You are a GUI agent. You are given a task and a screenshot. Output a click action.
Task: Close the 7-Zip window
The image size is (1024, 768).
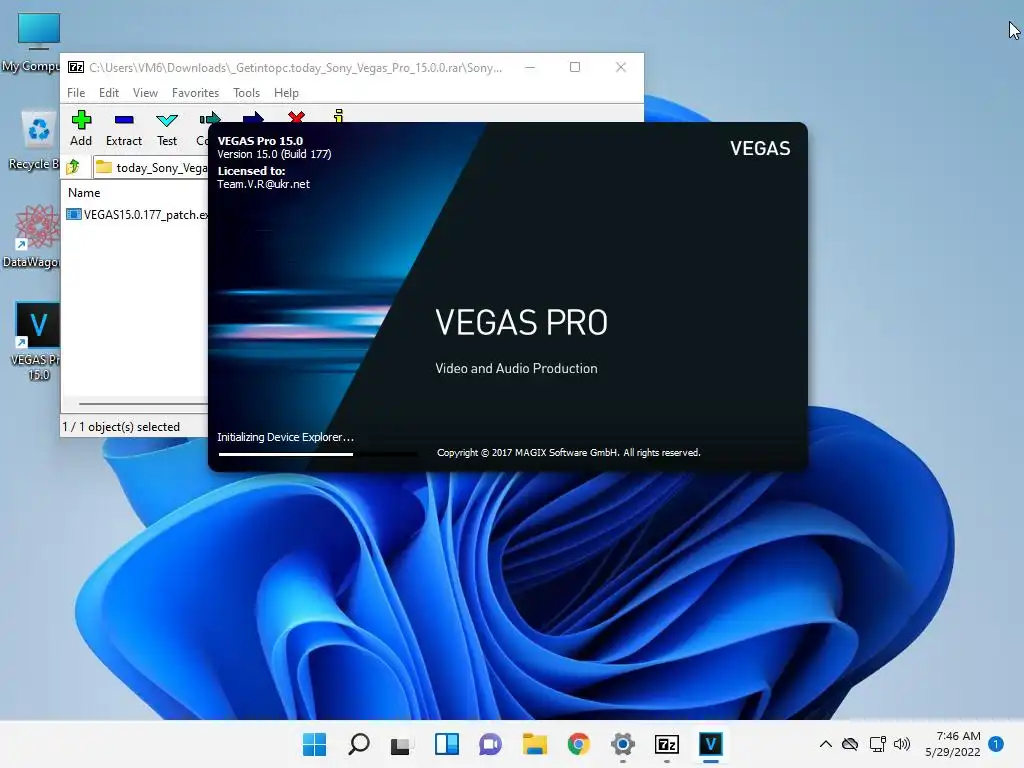[621, 67]
